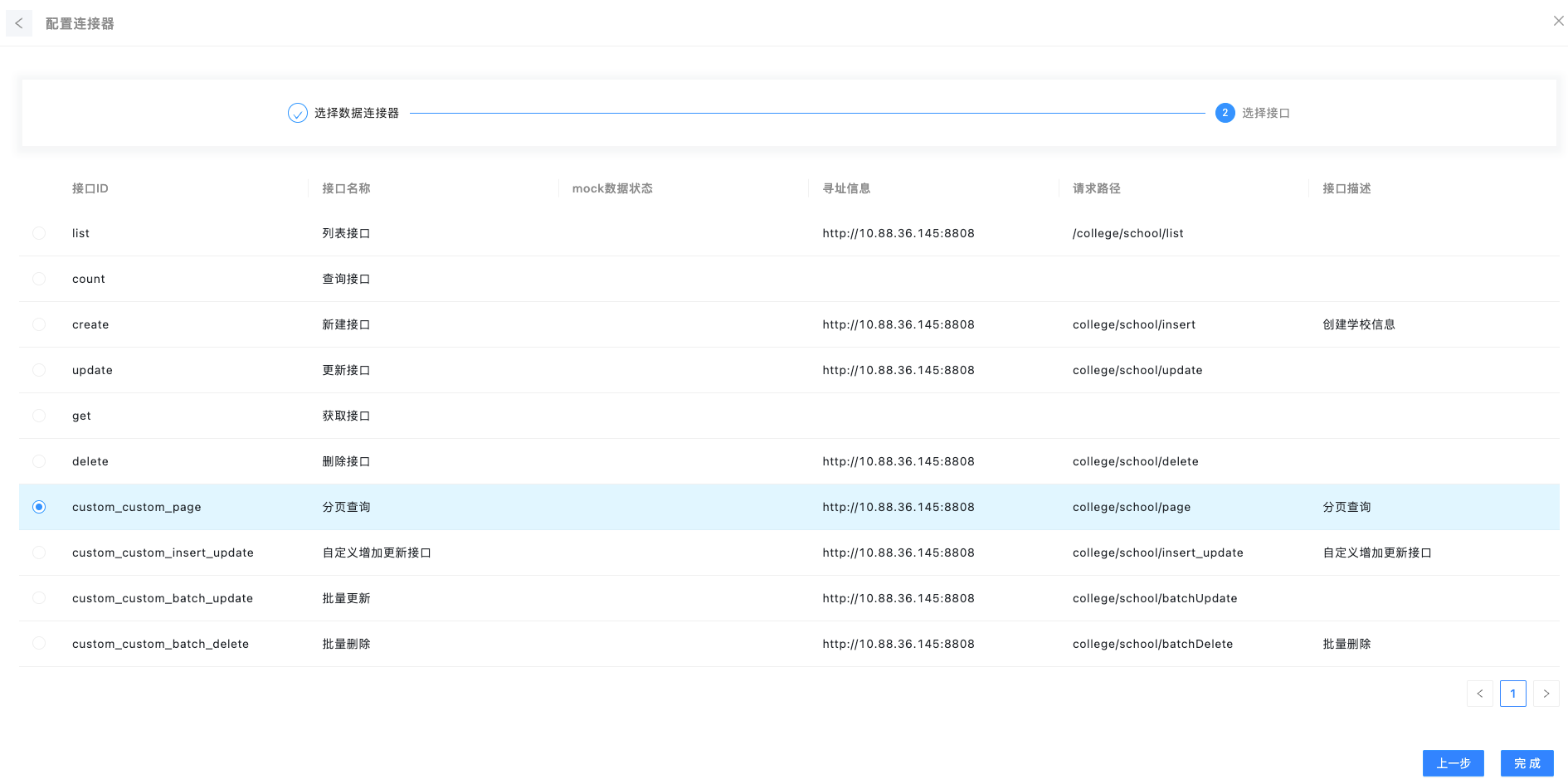
Task: Select the radio button for update row
Action: (39, 370)
